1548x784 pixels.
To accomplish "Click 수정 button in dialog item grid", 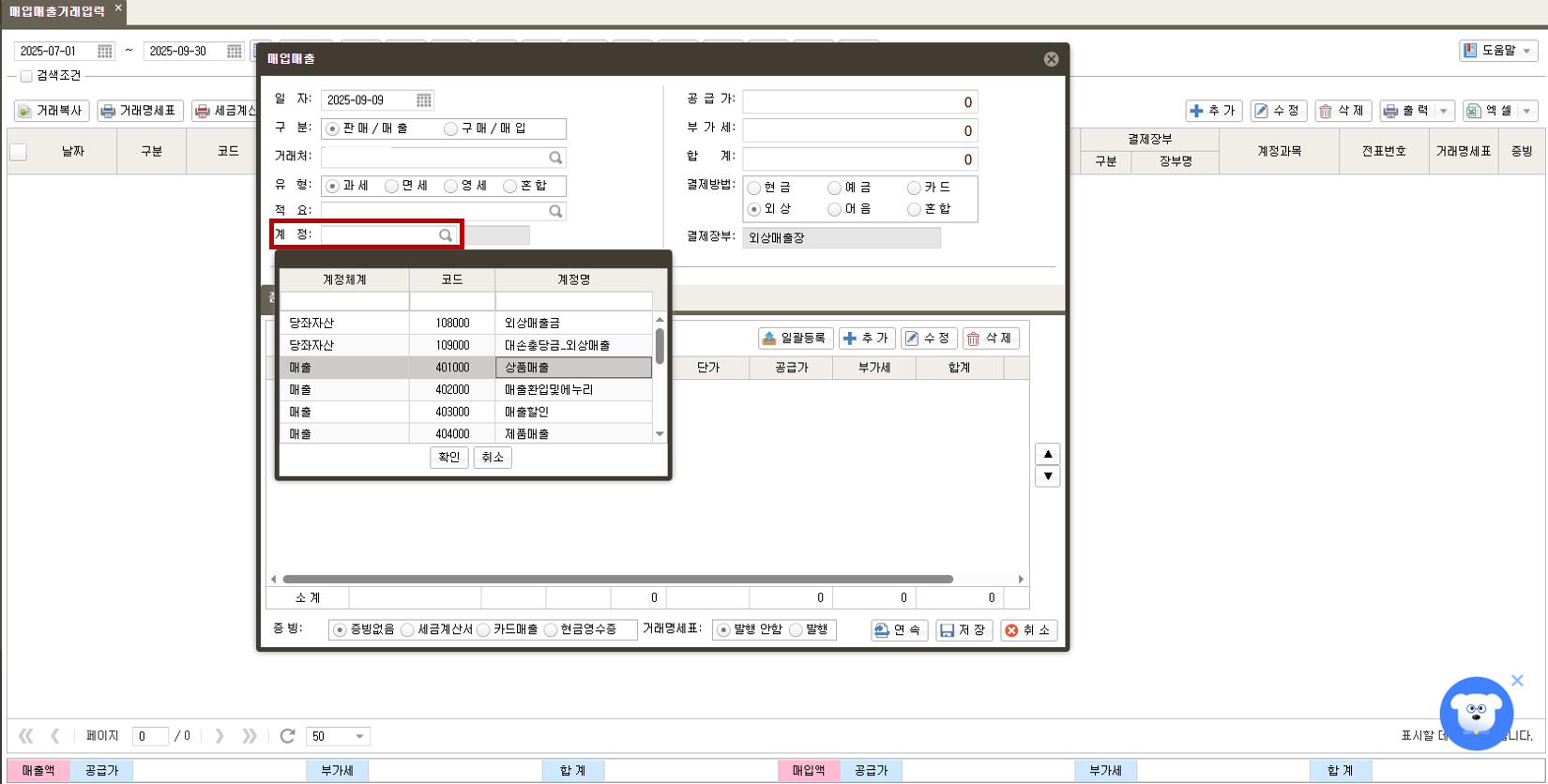I will click(929, 339).
